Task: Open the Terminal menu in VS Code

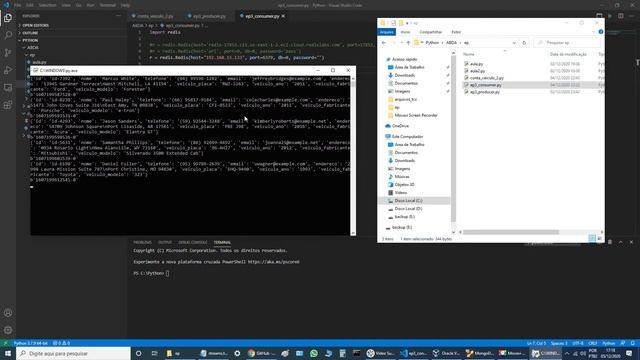Action: (108, 5)
